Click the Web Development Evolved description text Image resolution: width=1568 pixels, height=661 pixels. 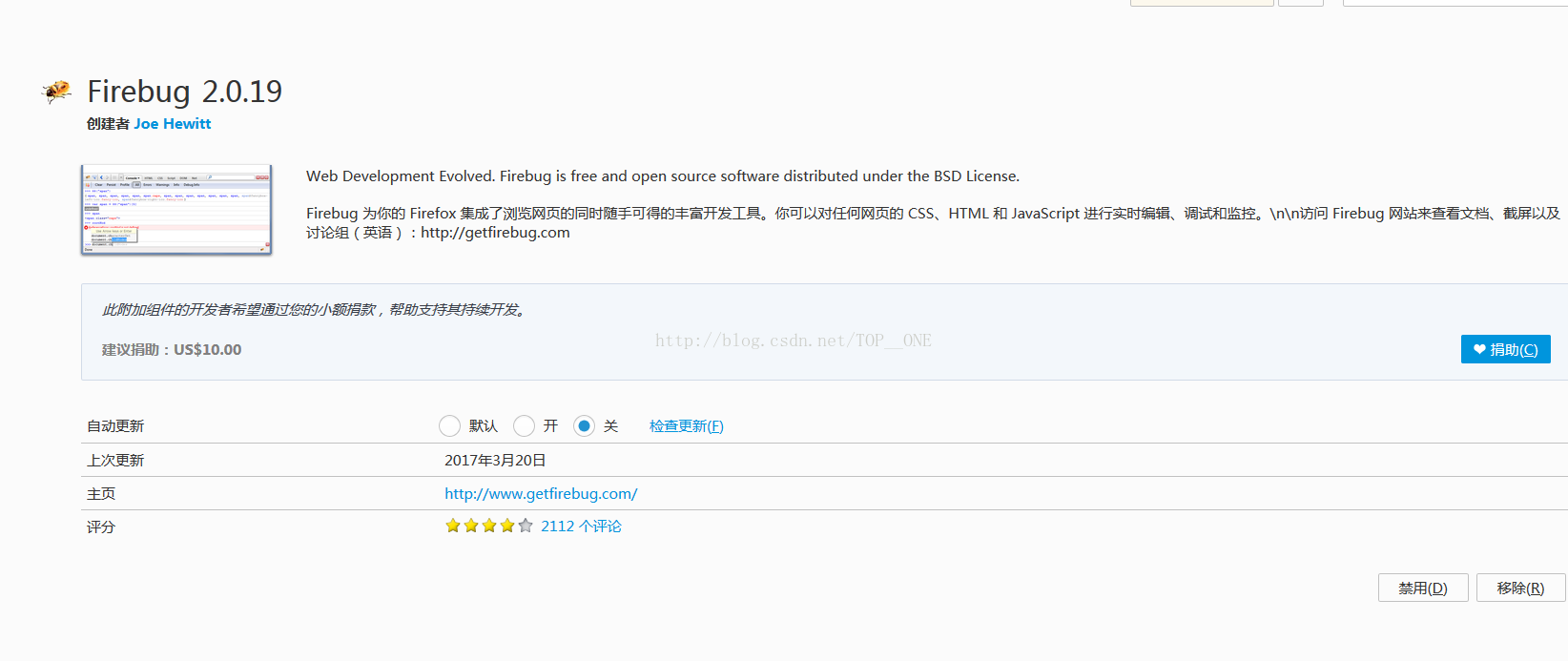coord(663,176)
